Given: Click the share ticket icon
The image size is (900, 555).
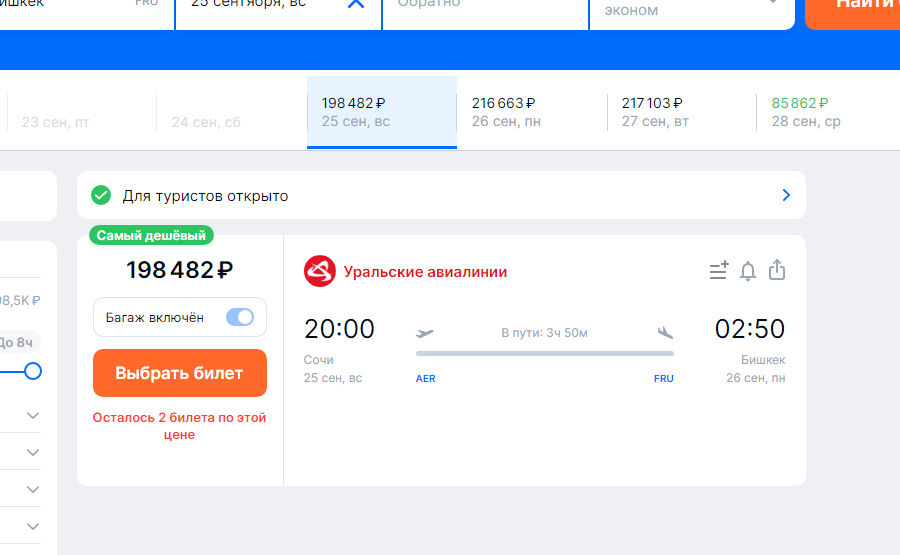Looking at the screenshot, I should tap(777, 270).
